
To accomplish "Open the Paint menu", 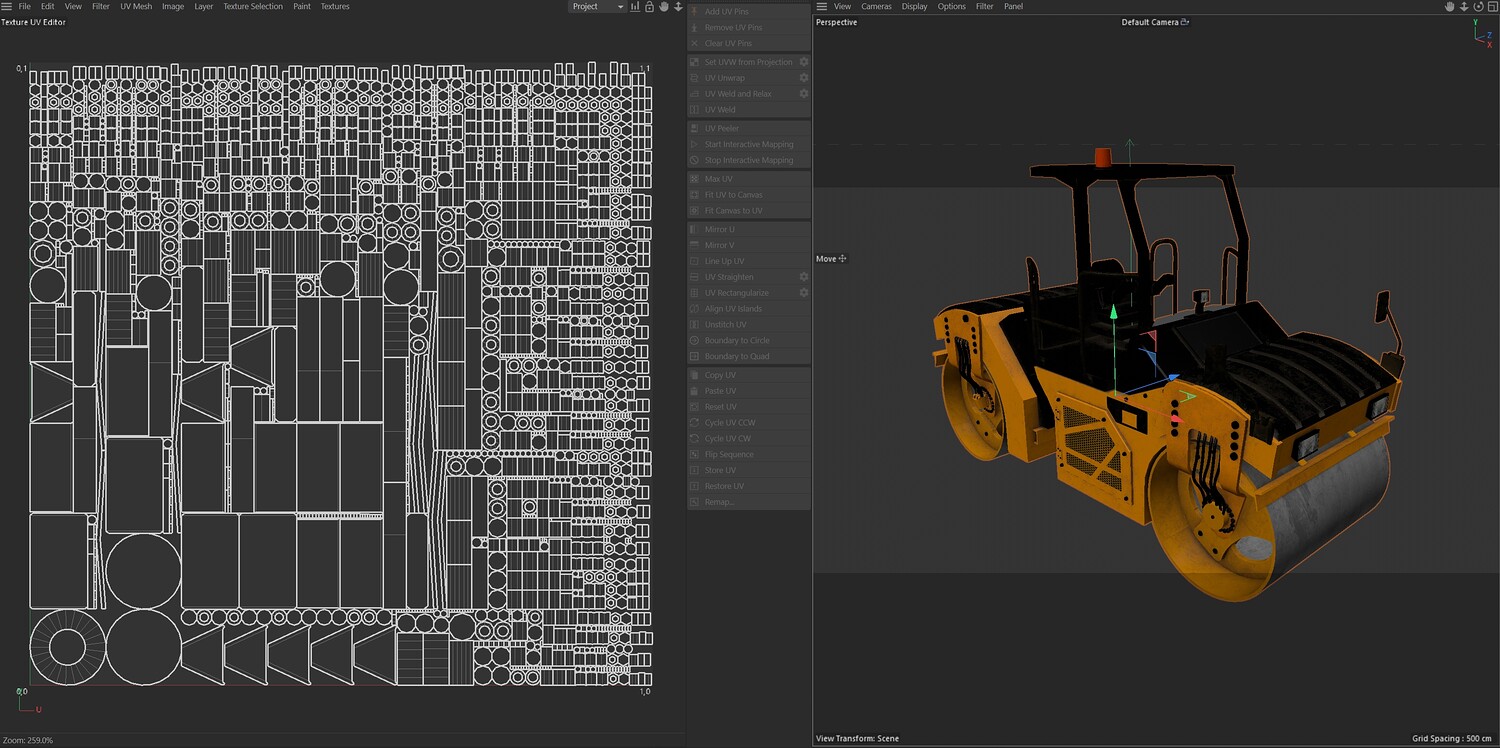I will coord(302,6).
